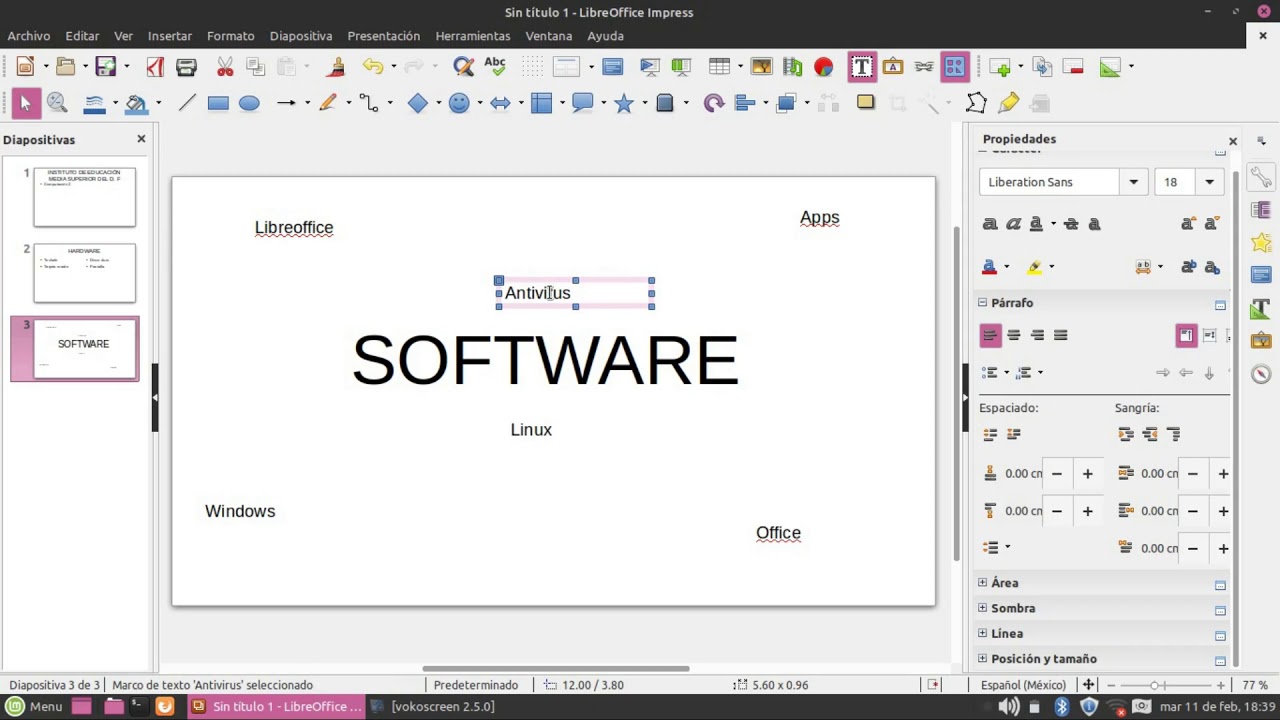Set paragraph alignment to left
This screenshot has height=720, width=1280.
(x=990, y=335)
